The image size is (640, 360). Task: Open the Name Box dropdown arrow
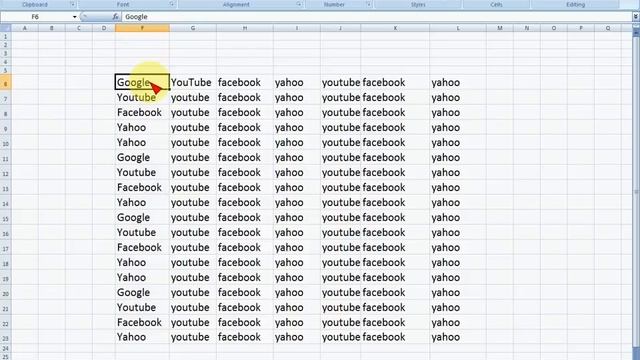[x=74, y=17]
